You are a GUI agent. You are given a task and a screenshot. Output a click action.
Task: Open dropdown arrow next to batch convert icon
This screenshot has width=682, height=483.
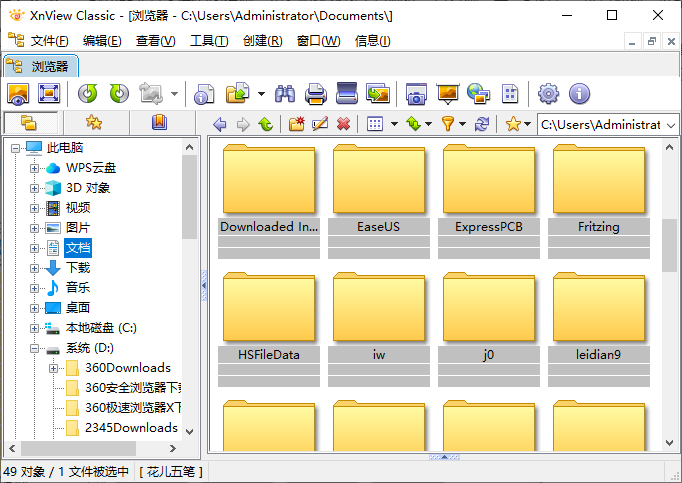point(261,94)
